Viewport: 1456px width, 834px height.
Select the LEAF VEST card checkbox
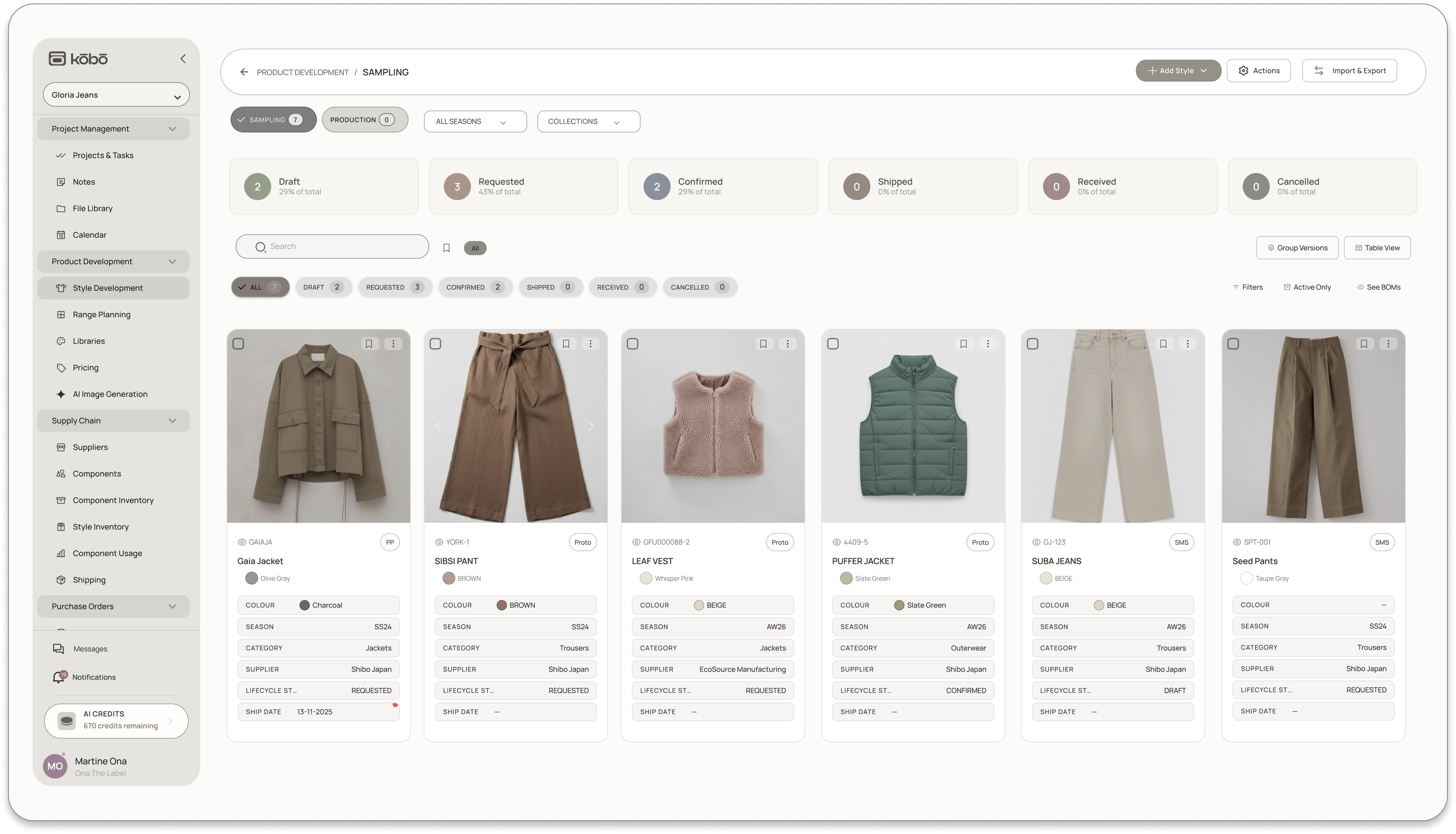click(632, 344)
